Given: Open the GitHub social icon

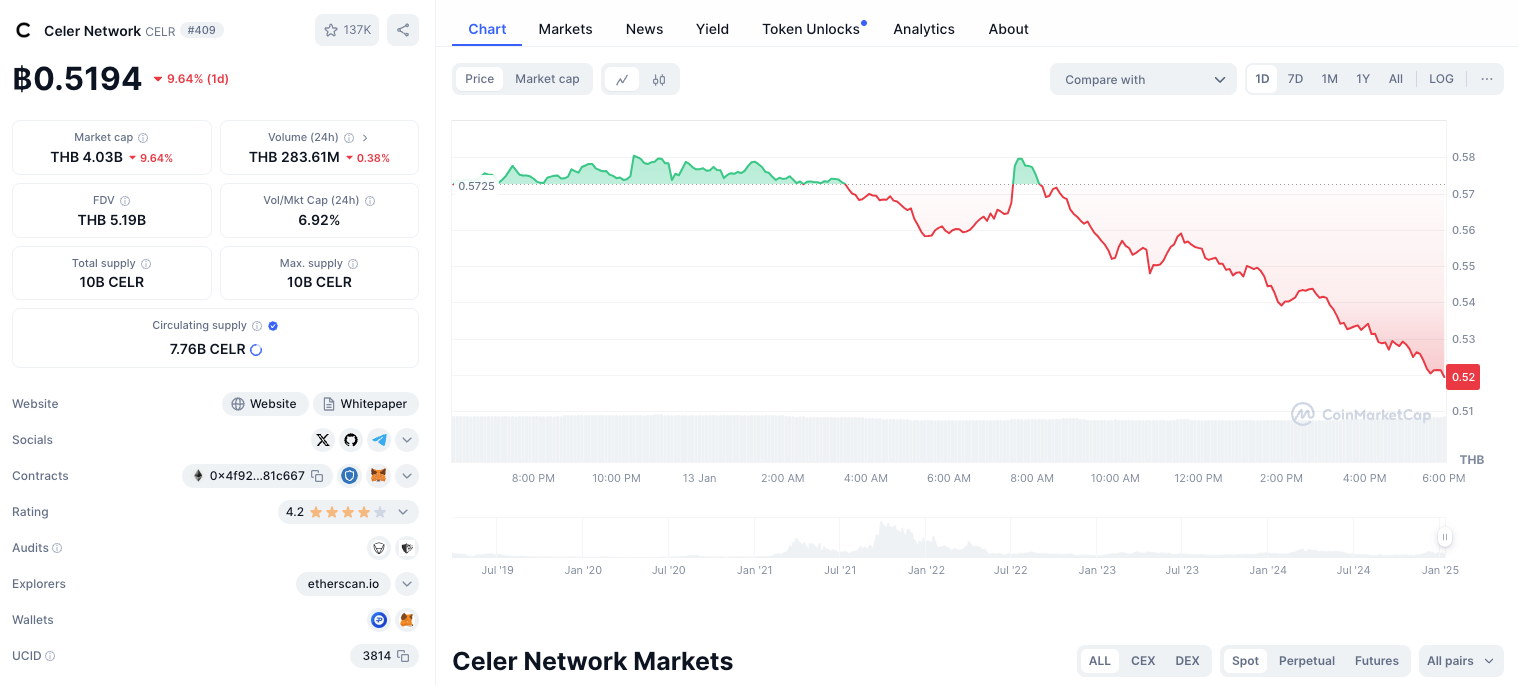Looking at the screenshot, I should (x=351, y=440).
